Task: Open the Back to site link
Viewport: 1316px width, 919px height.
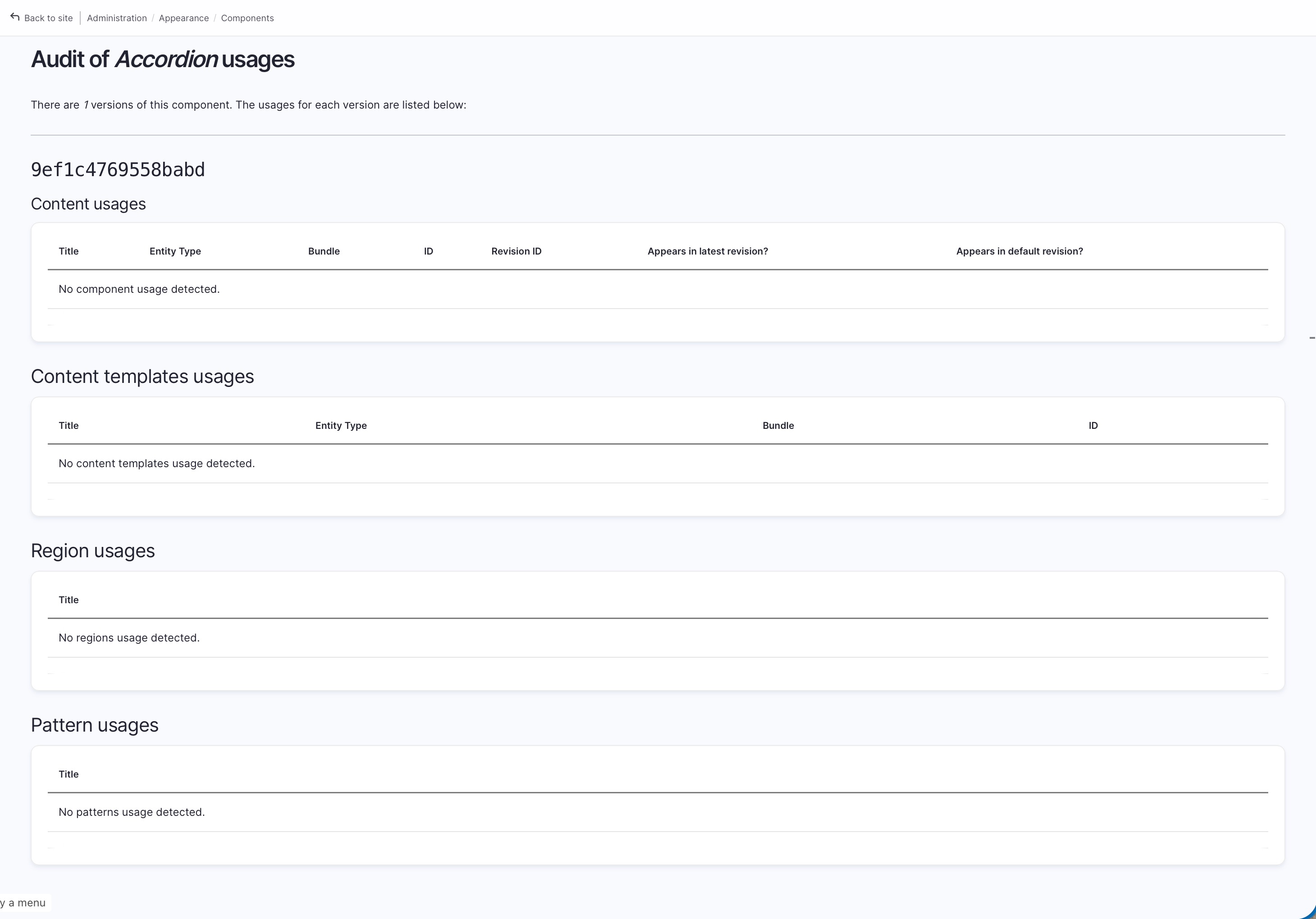Action: [41, 18]
